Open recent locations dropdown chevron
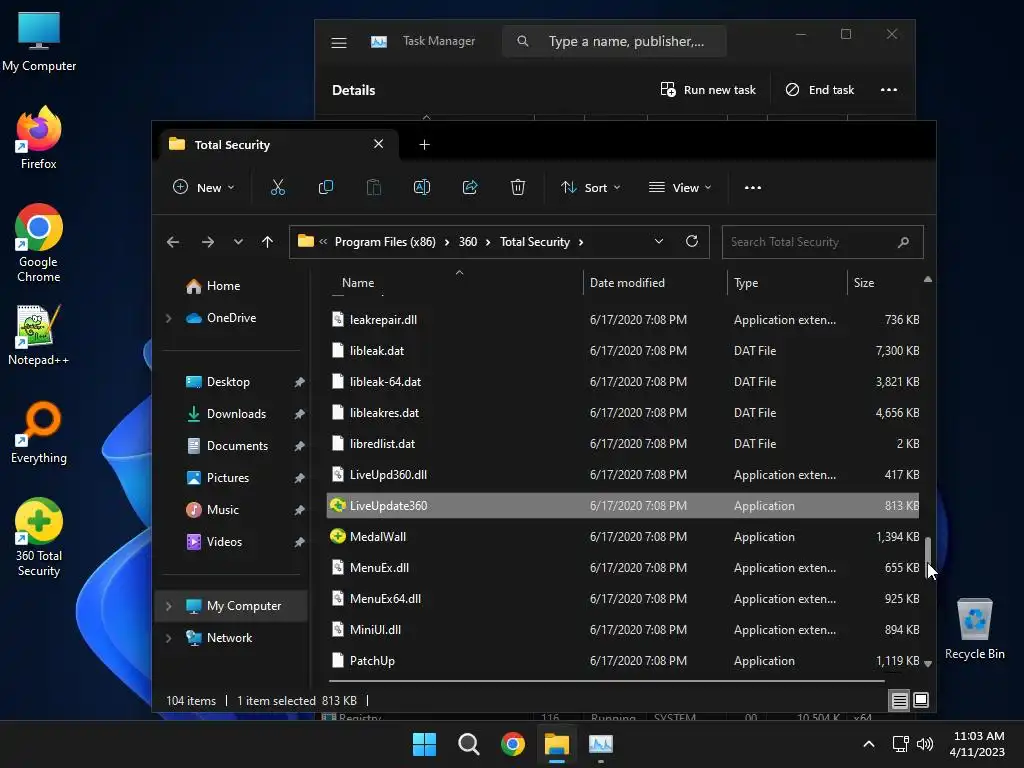 [238, 242]
